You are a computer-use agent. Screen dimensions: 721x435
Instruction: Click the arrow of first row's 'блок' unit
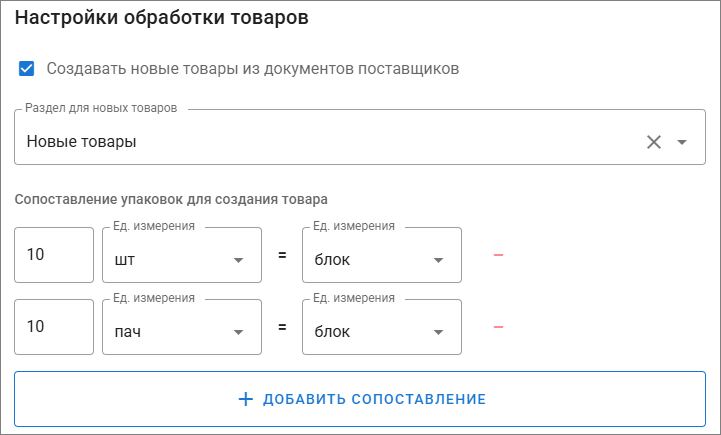coord(438,261)
